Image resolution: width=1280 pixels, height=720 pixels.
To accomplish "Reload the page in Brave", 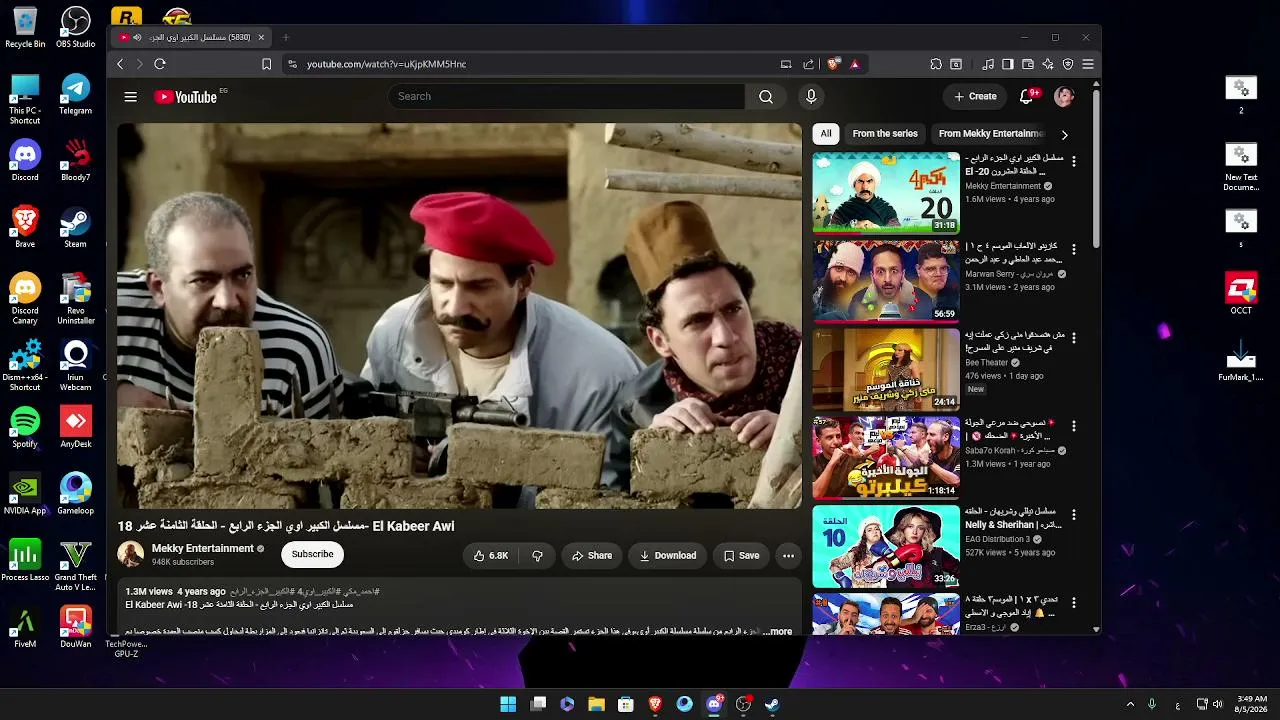I will (x=160, y=64).
